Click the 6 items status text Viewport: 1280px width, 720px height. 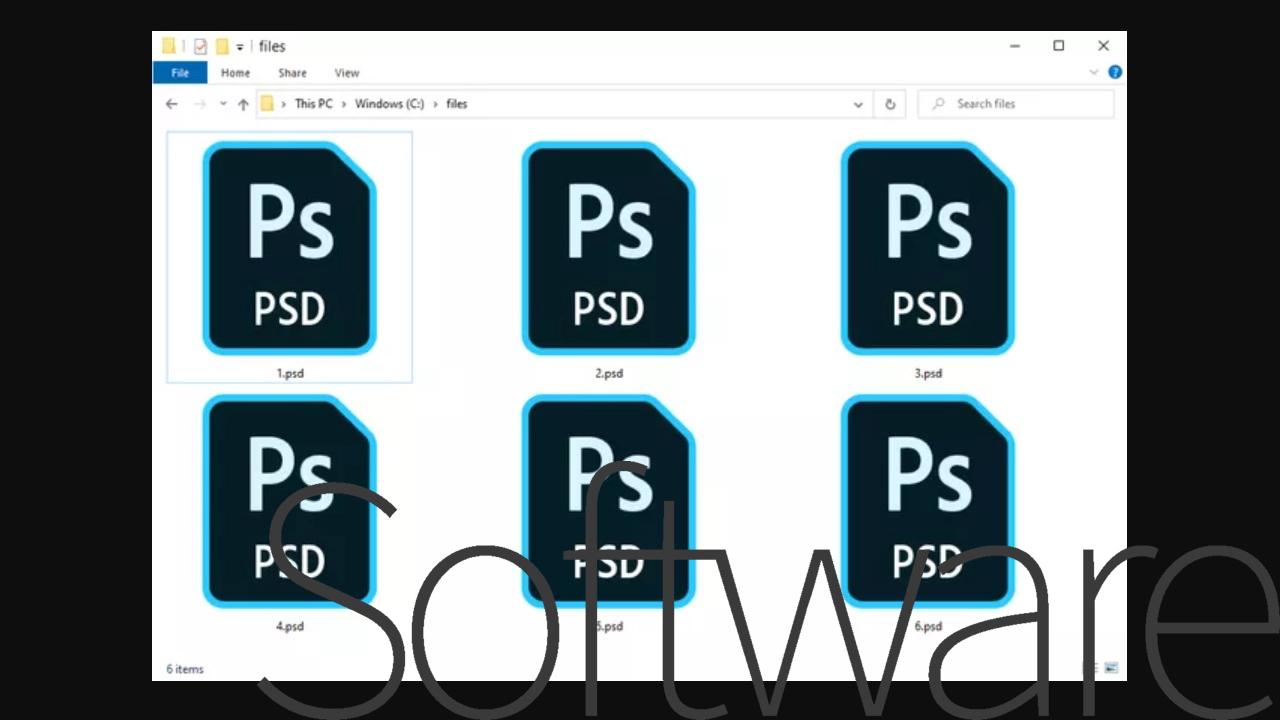[185, 669]
